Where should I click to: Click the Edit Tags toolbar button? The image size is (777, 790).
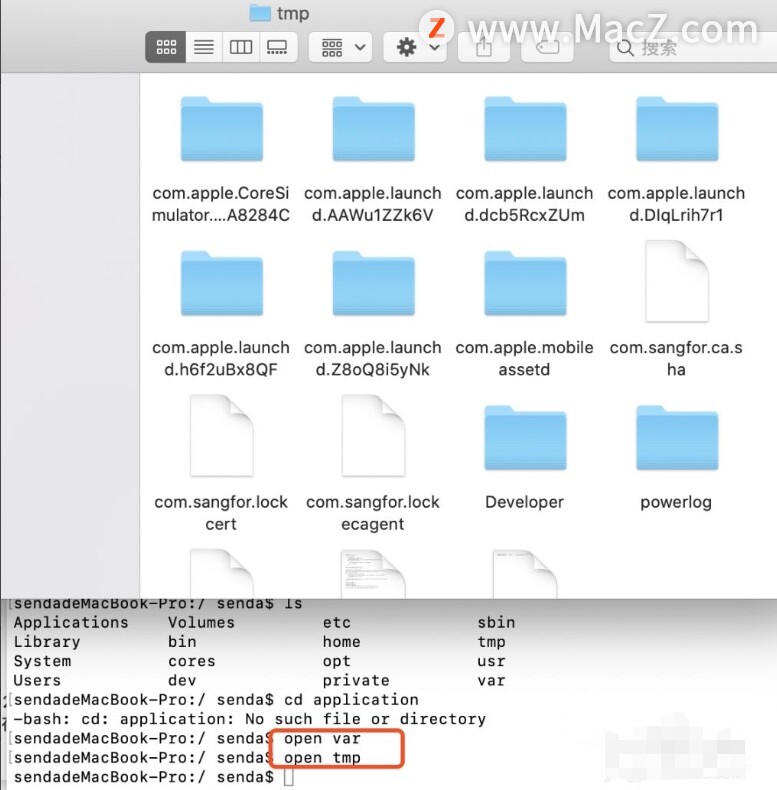click(547, 47)
